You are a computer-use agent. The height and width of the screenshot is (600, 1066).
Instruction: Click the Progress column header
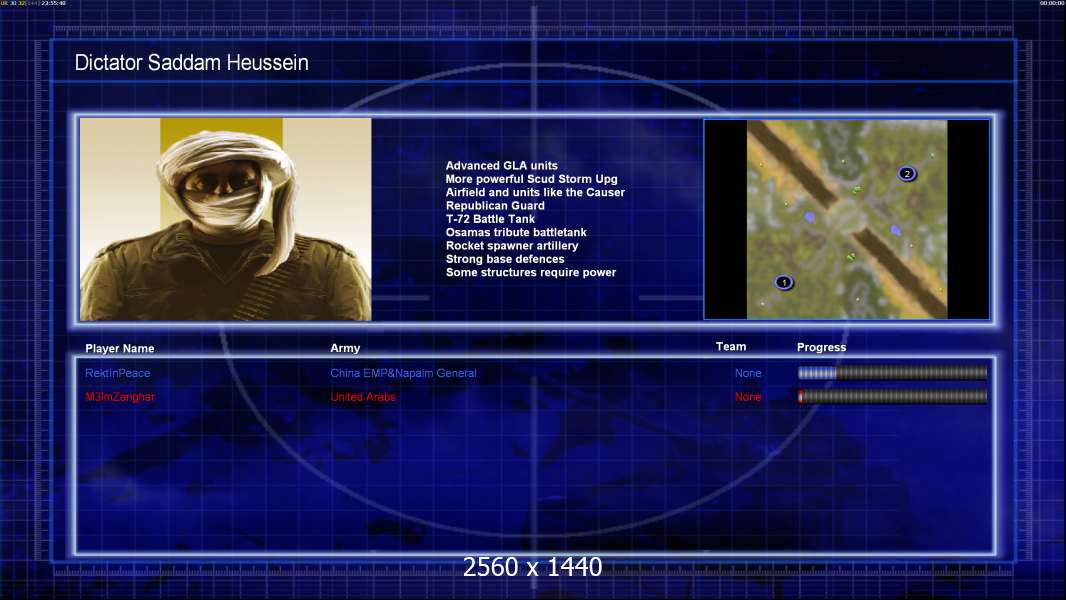(x=821, y=348)
